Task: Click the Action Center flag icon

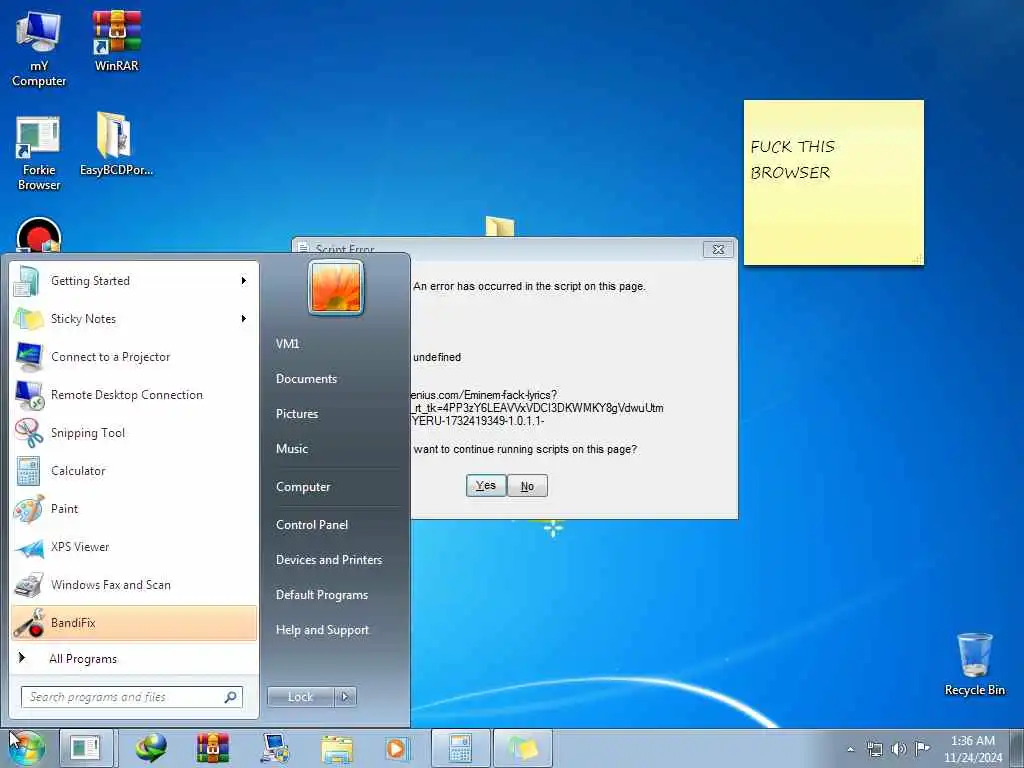Action: point(922,748)
